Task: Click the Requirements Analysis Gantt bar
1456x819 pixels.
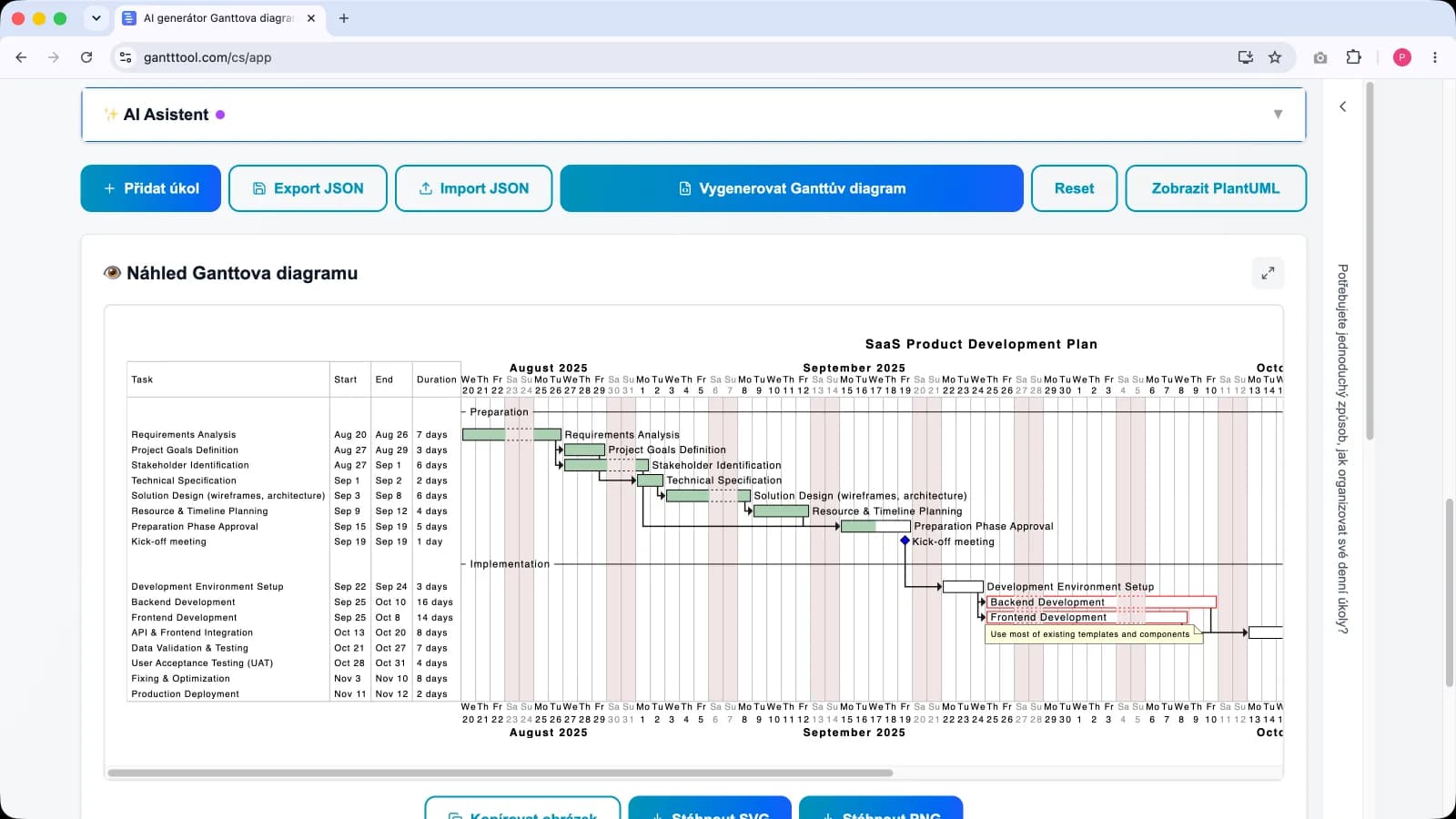Action: 511,434
